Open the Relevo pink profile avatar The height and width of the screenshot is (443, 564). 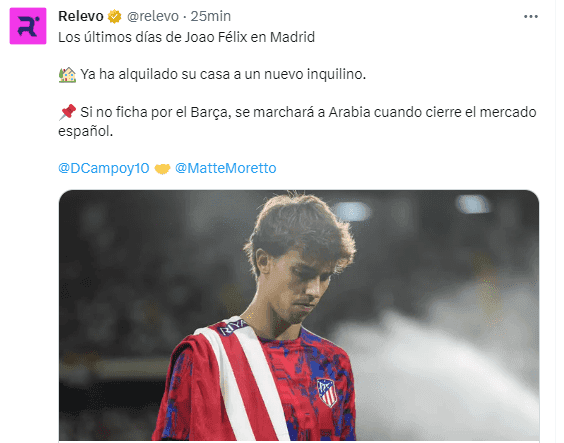point(28,26)
